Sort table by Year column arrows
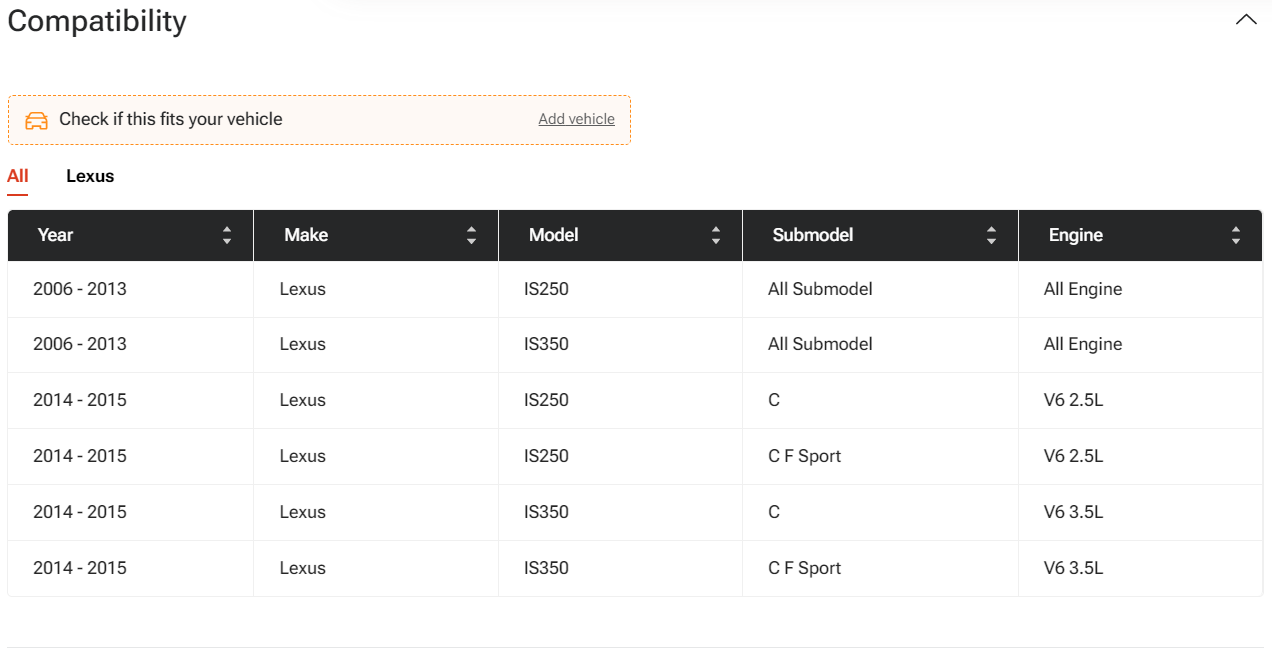This screenshot has height=651, width=1272. point(227,236)
